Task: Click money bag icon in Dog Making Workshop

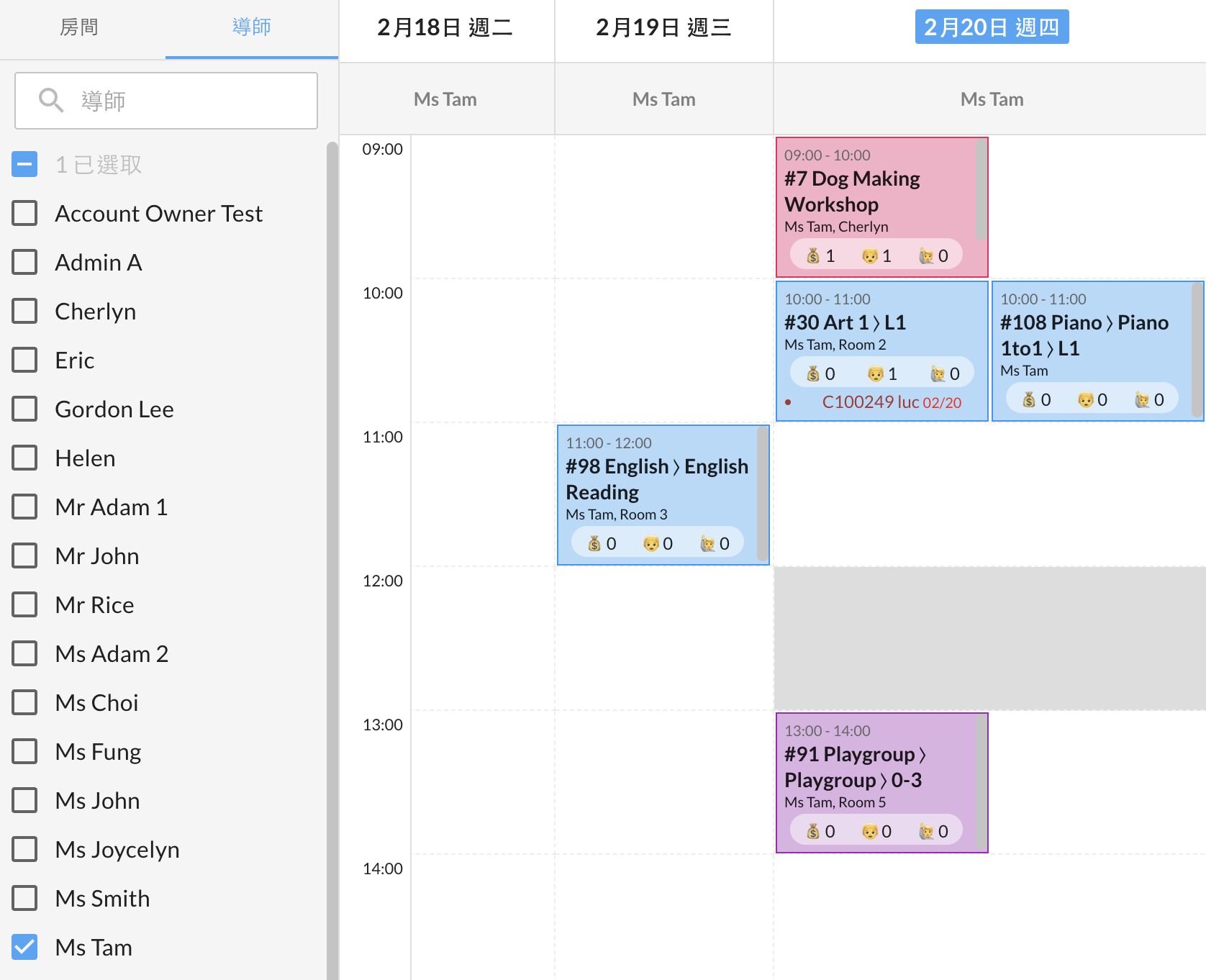Action: [x=813, y=256]
